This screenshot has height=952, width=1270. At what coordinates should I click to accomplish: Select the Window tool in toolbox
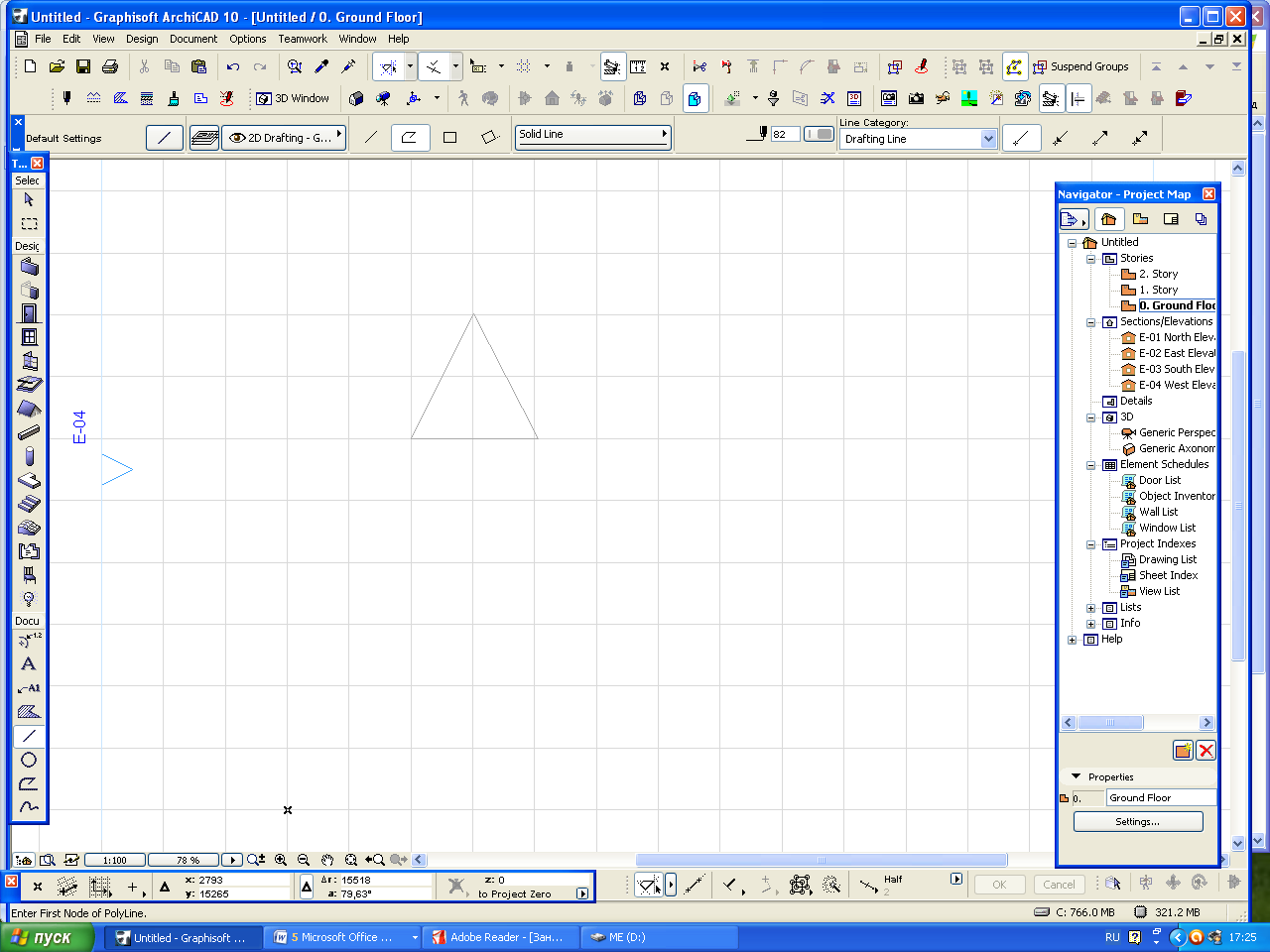(x=29, y=337)
